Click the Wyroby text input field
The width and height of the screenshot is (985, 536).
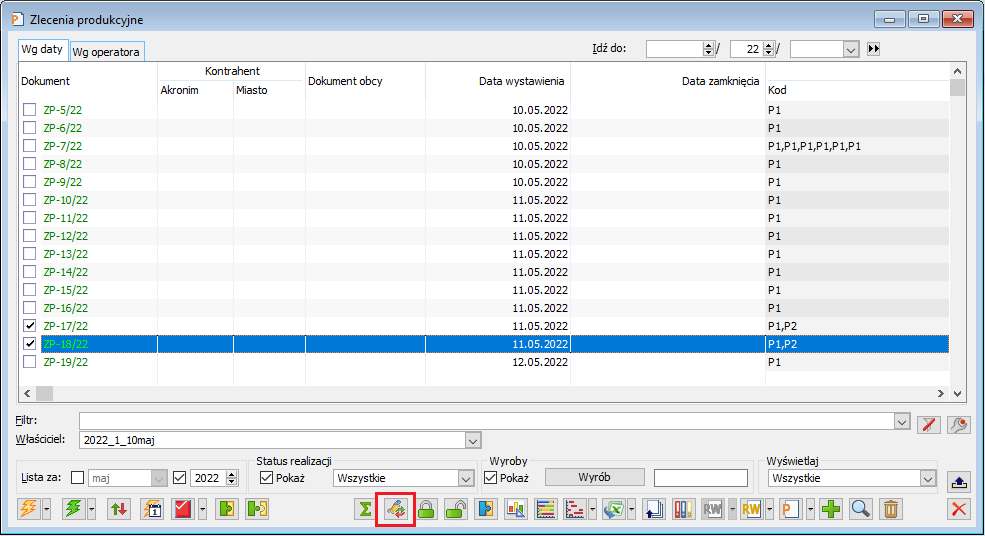tap(700, 478)
